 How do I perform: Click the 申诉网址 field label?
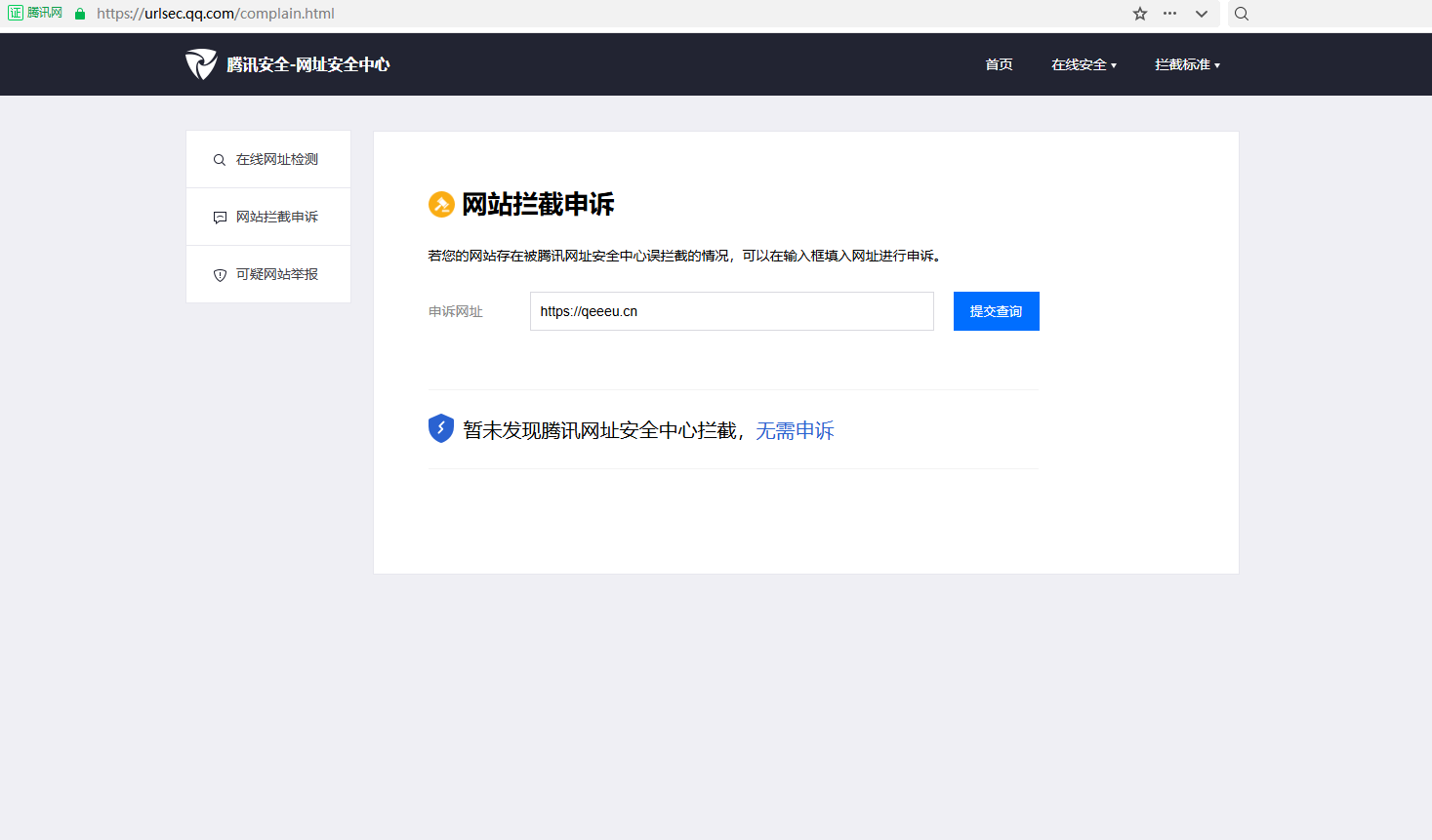click(456, 311)
